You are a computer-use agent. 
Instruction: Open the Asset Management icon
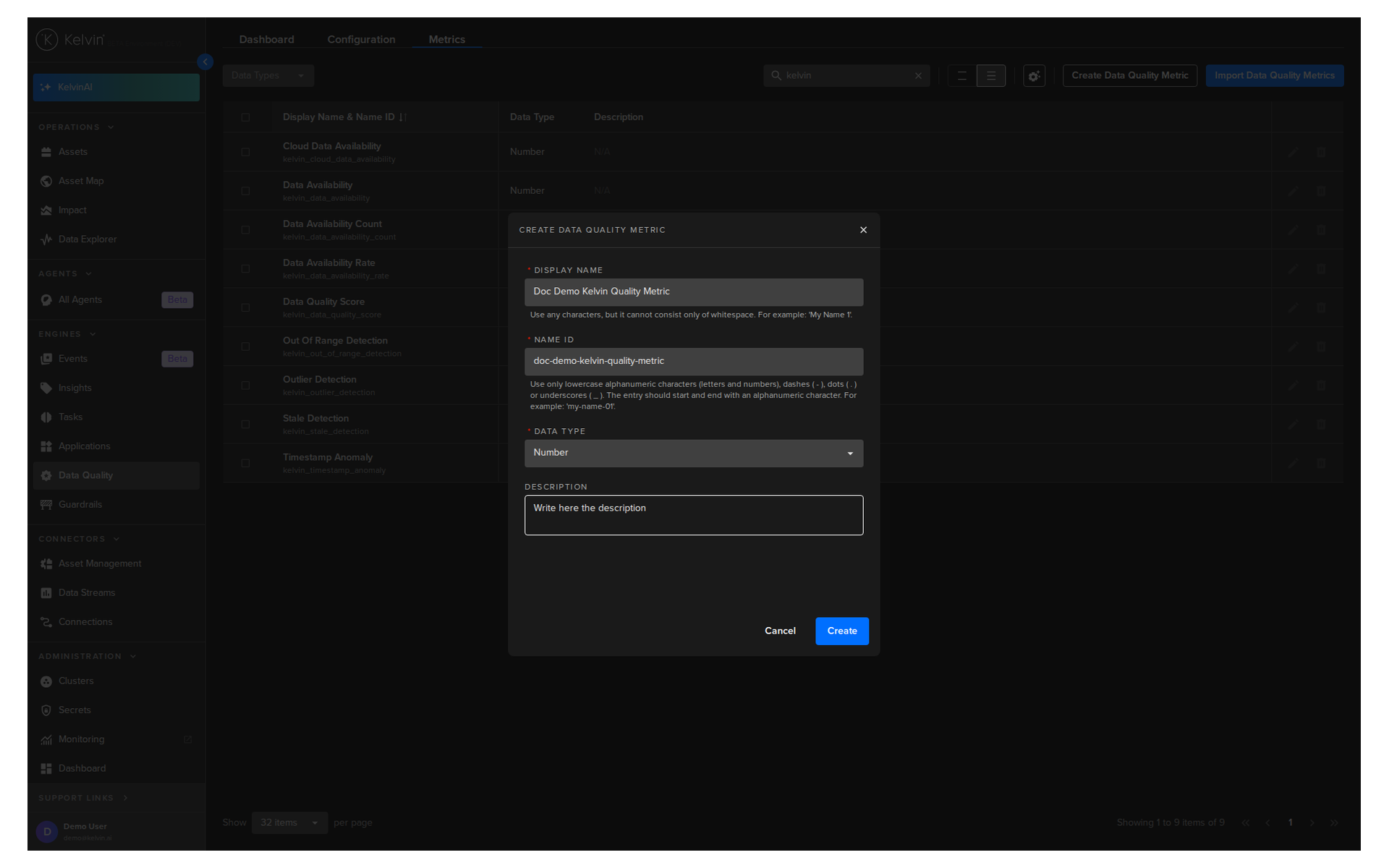click(x=46, y=564)
